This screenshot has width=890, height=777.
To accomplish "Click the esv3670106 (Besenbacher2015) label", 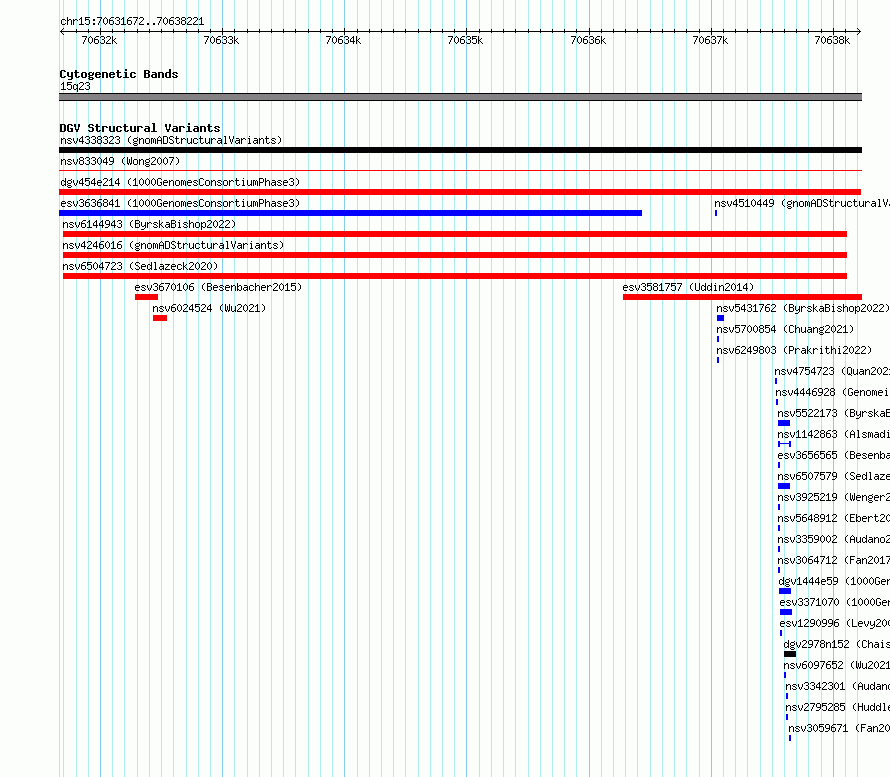I will pyautogui.click(x=219, y=287).
